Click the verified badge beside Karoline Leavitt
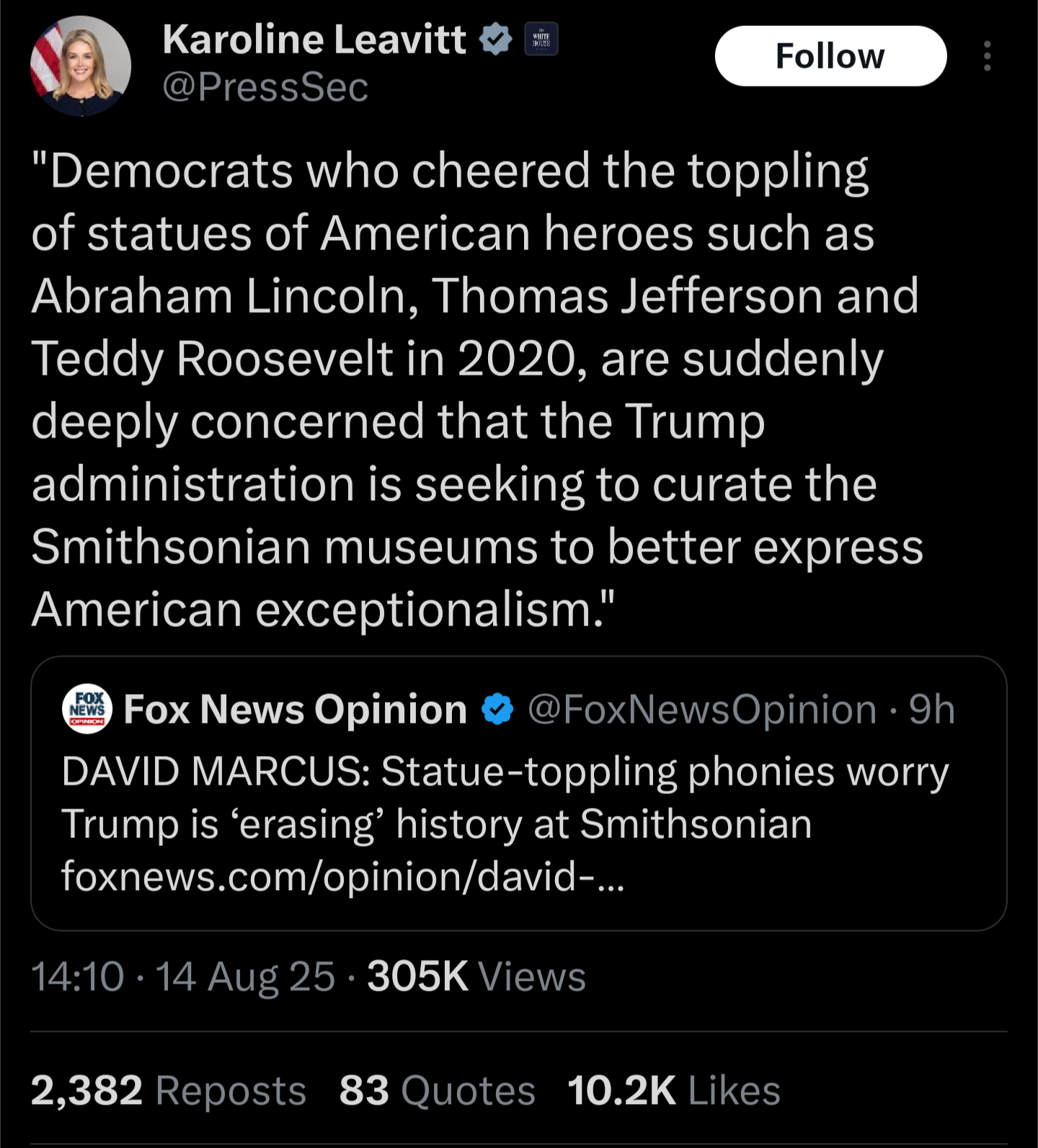This screenshot has width=1038, height=1148. click(x=495, y=40)
